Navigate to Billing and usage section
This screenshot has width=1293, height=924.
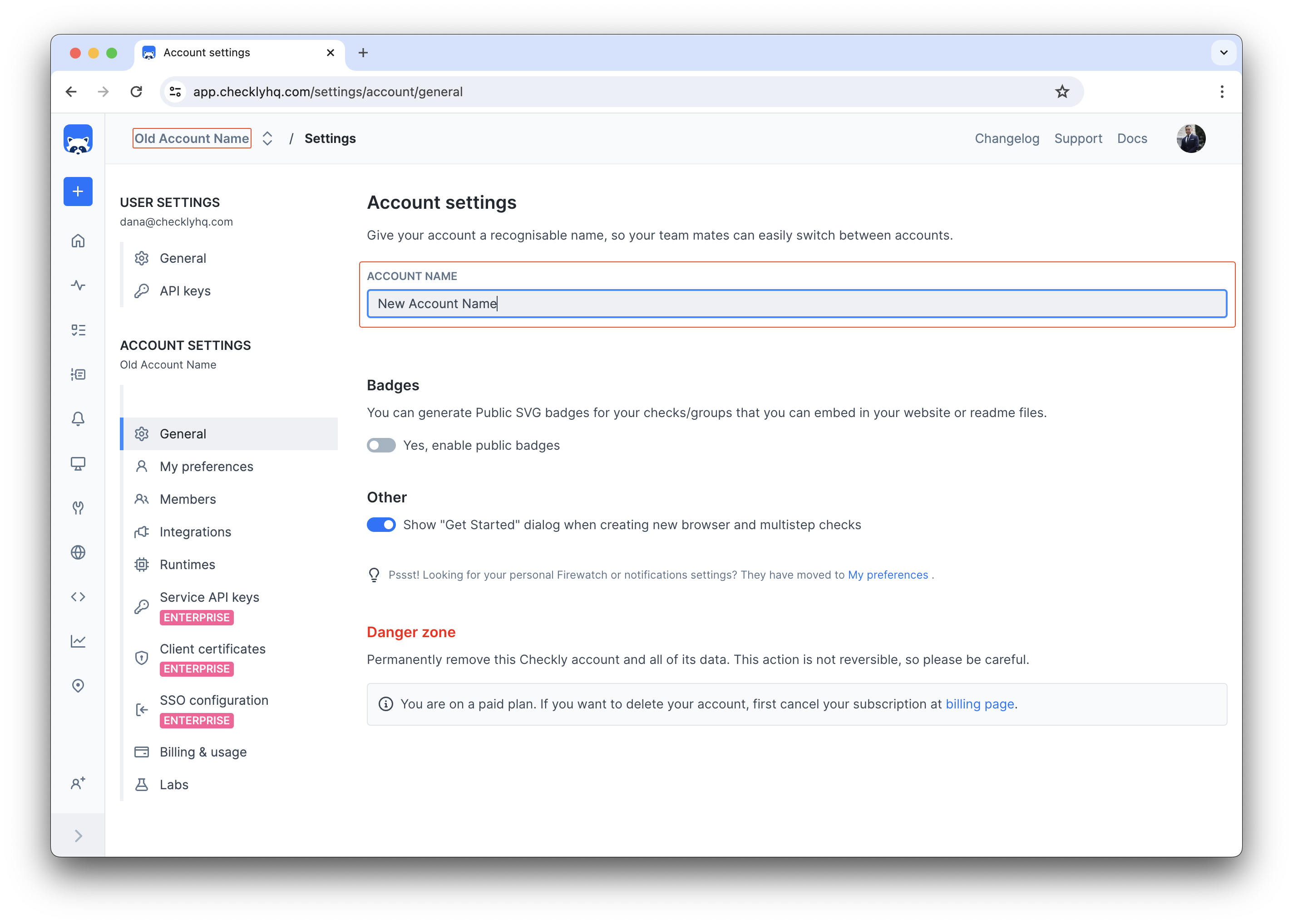[203, 751]
